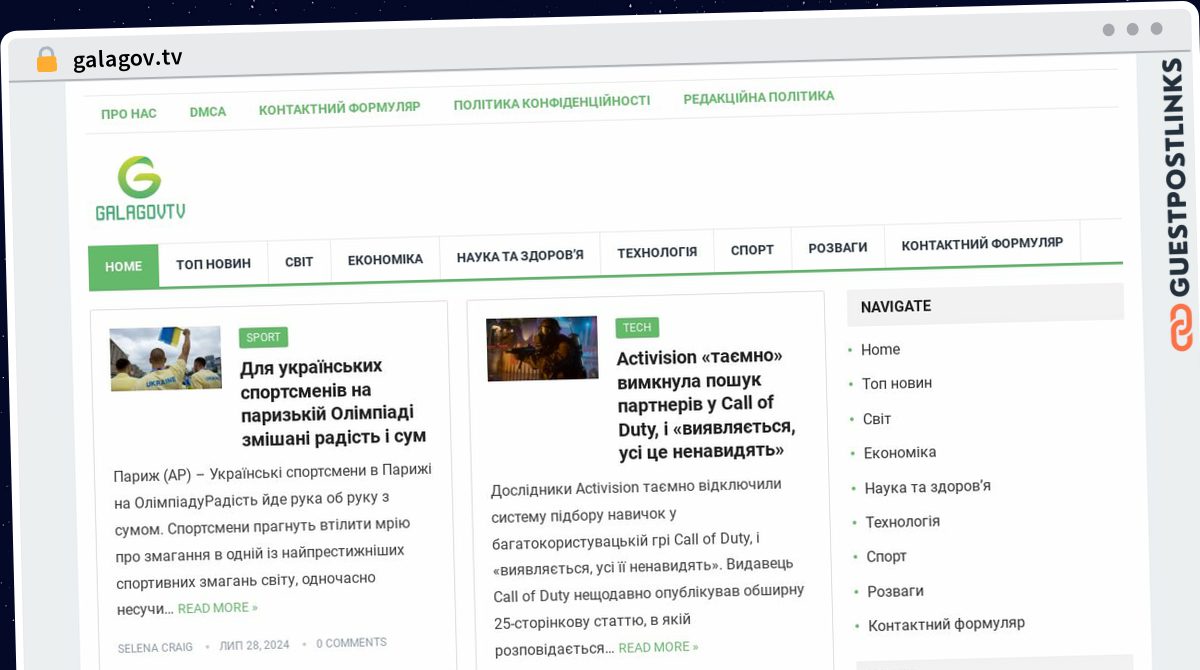Click the Ukrainian athletes article thumbnail
Screen dimensions: 1200x670
(x=166, y=358)
